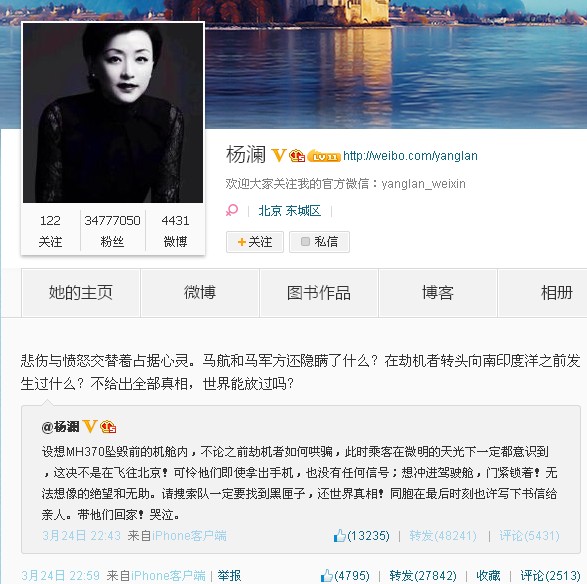Image resolution: width=587 pixels, height=584 pixels.
Task: Open the LV11 level badge
Action: click(324, 155)
